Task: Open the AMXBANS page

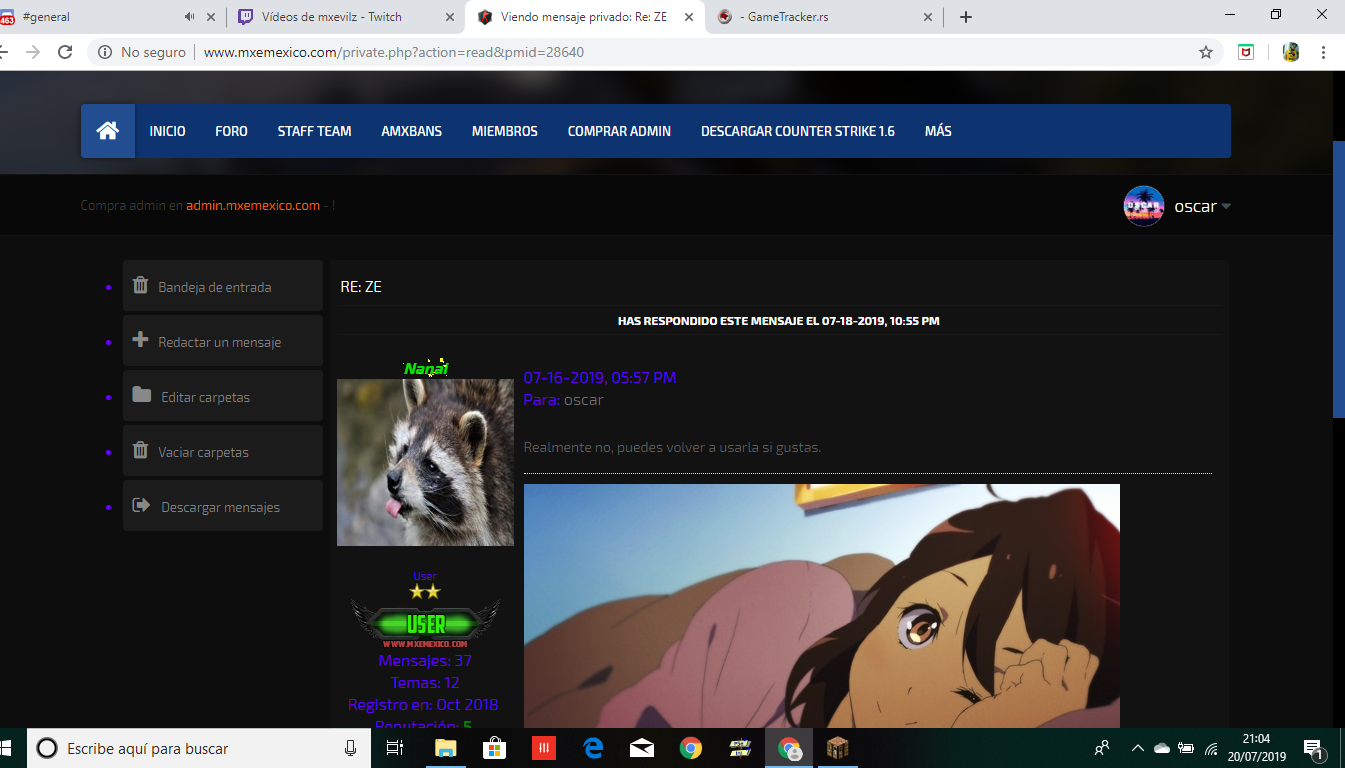Action: [x=411, y=131]
